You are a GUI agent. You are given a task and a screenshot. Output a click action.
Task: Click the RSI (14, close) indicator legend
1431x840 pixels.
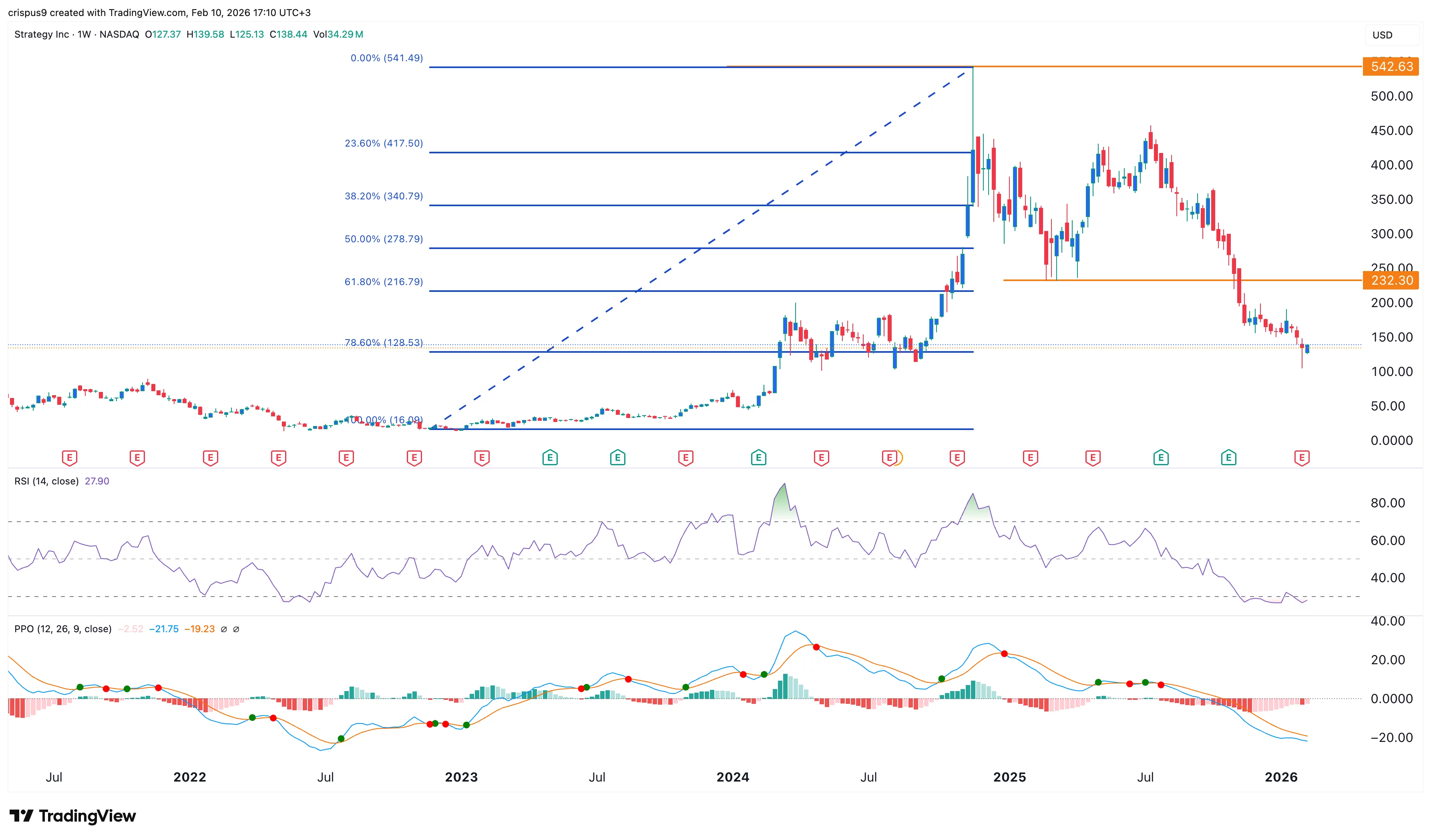tap(46, 481)
